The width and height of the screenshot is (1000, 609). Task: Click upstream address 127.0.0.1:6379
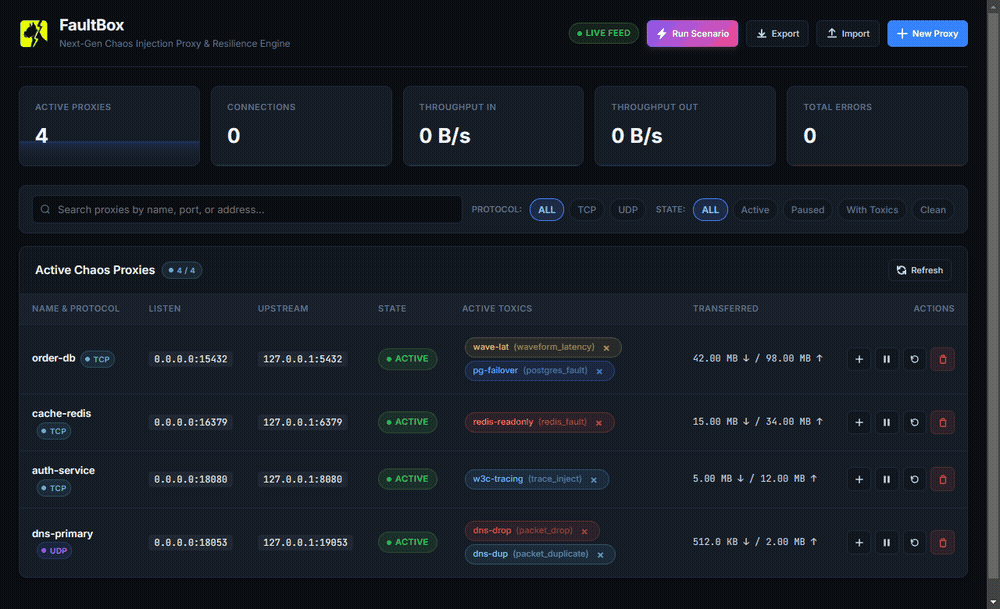tap(303, 422)
